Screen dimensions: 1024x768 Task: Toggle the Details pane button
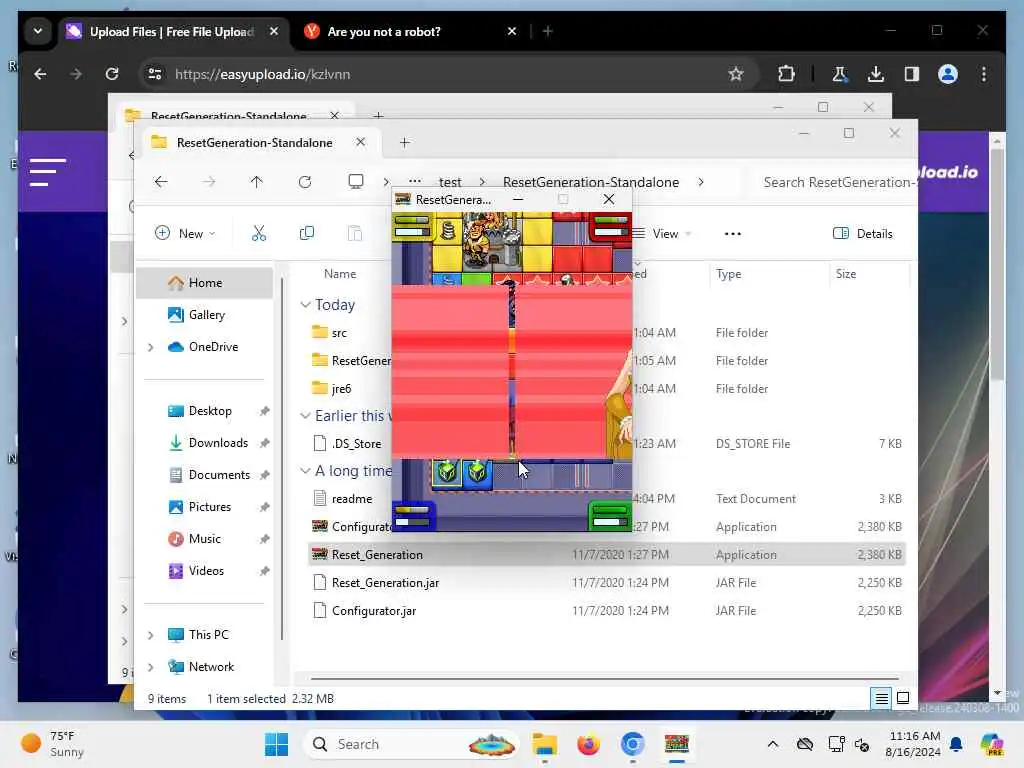(863, 234)
